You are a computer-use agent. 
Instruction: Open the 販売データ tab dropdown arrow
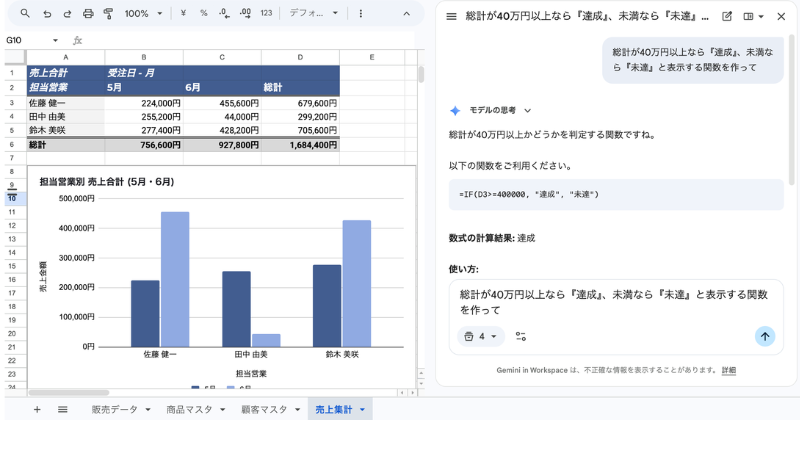coord(148,409)
